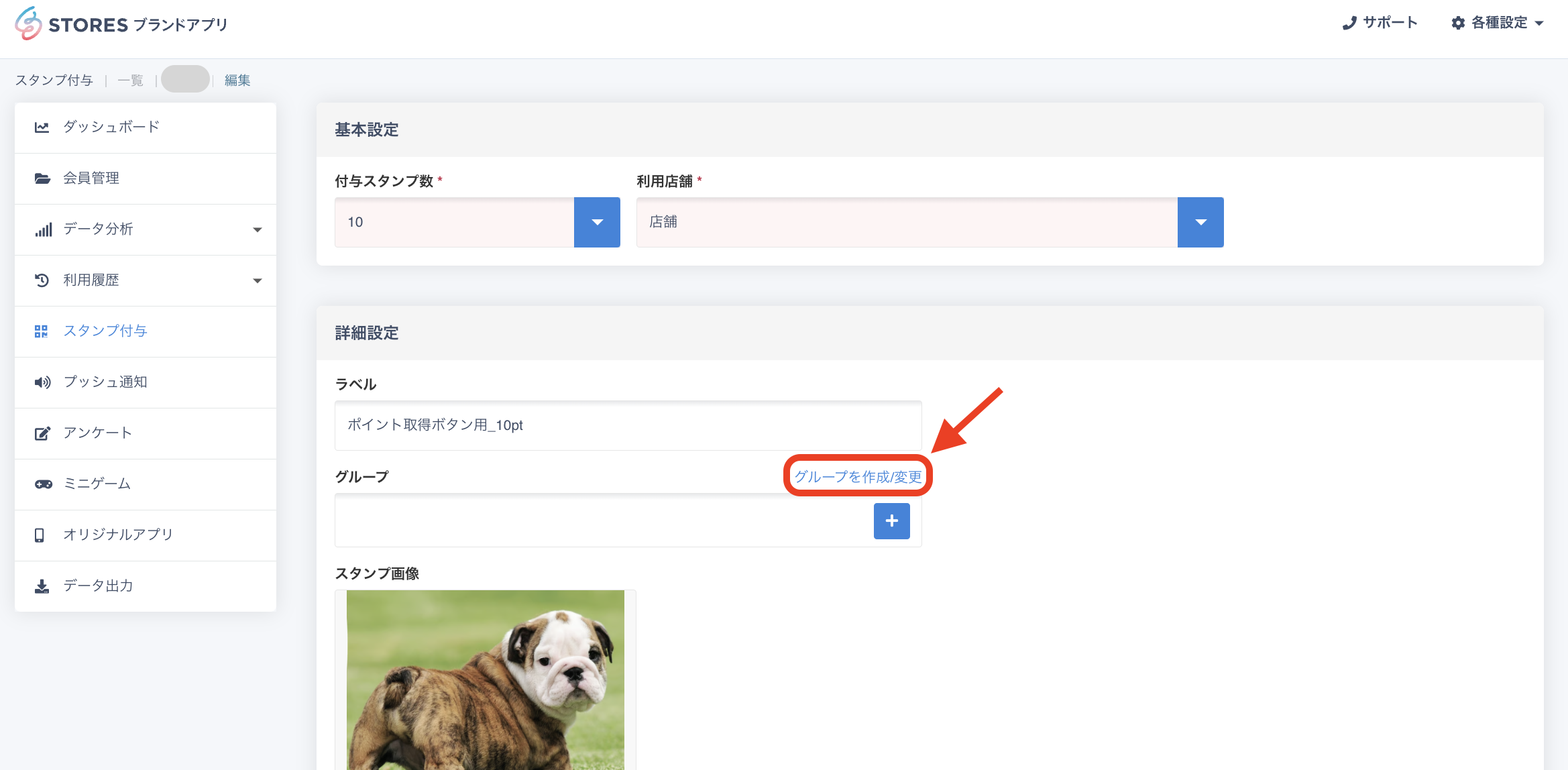Open the Dashboard chart icon
Image resolution: width=1568 pixels, height=770 pixels.
tap(42, 127)
